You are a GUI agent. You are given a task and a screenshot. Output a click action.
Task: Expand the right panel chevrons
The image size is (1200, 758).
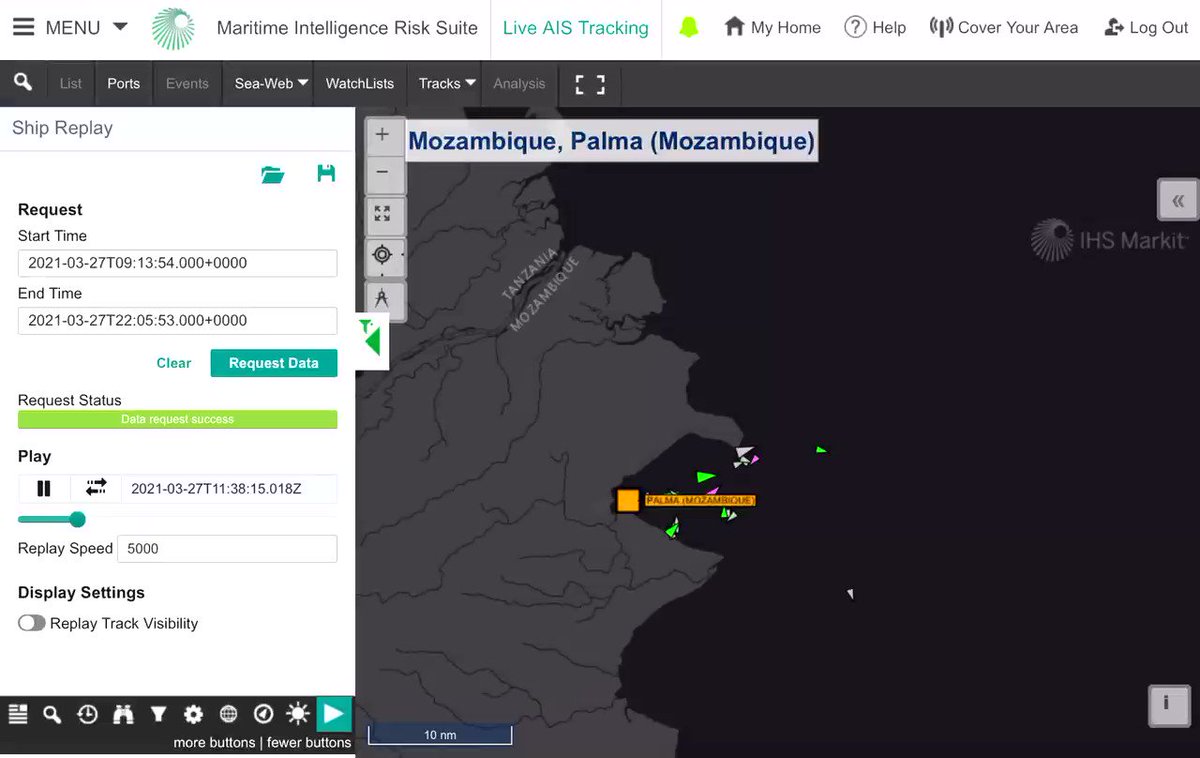(1178, 201)
